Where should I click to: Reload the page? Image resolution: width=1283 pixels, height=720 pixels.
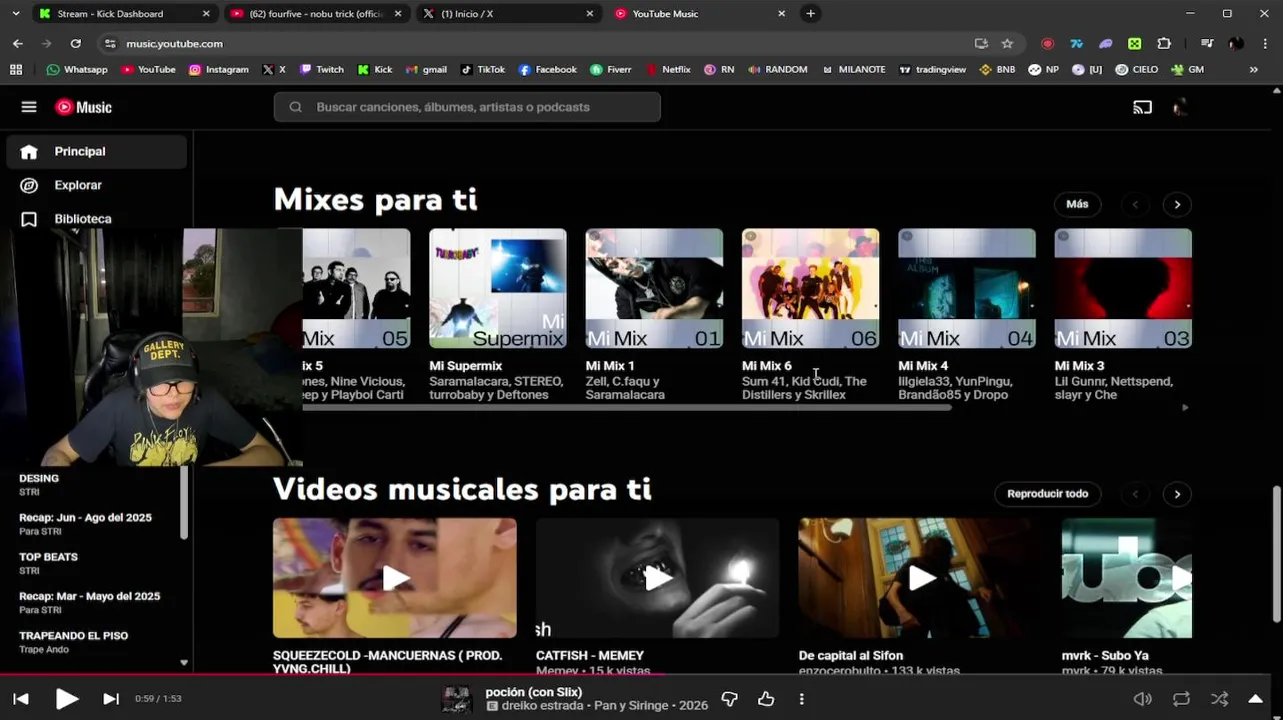tap(75, 44)
